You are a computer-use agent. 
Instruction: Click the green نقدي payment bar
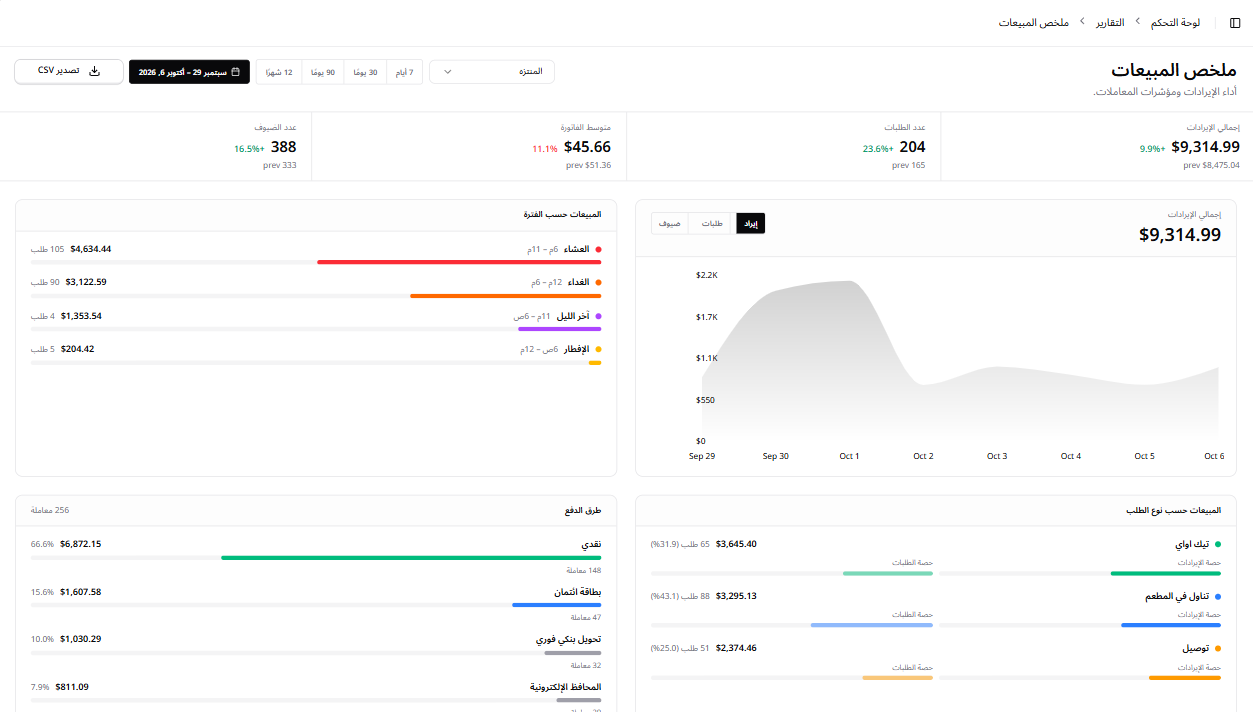click(411, 558)
